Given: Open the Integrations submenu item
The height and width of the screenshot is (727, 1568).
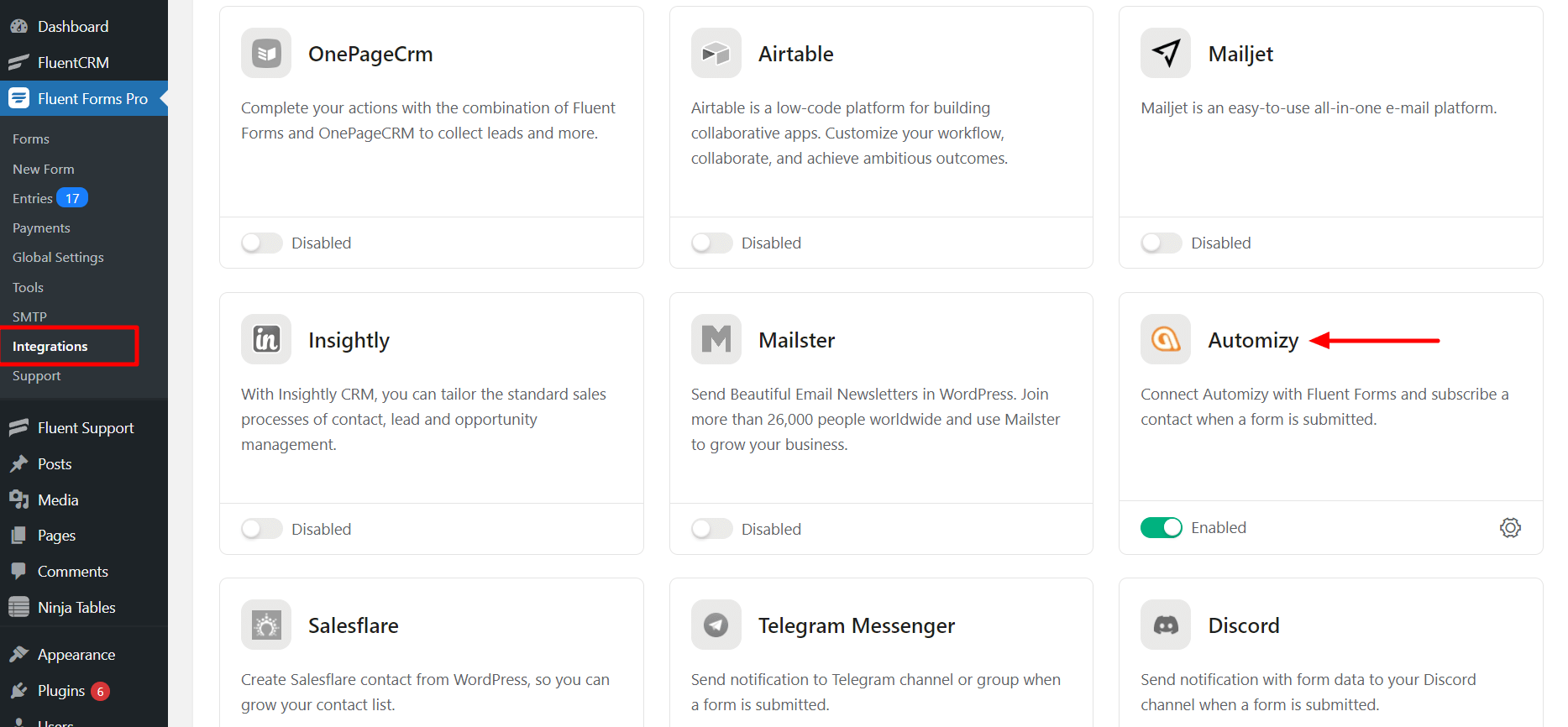Looking at the screenshot, I should (x=50, y=347).
